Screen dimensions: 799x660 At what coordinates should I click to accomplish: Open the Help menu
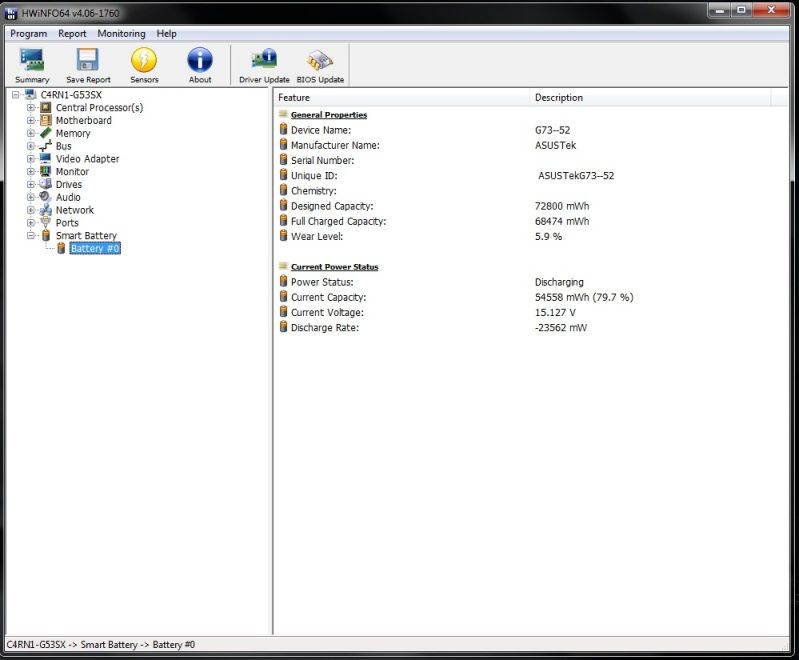point(166,34)
